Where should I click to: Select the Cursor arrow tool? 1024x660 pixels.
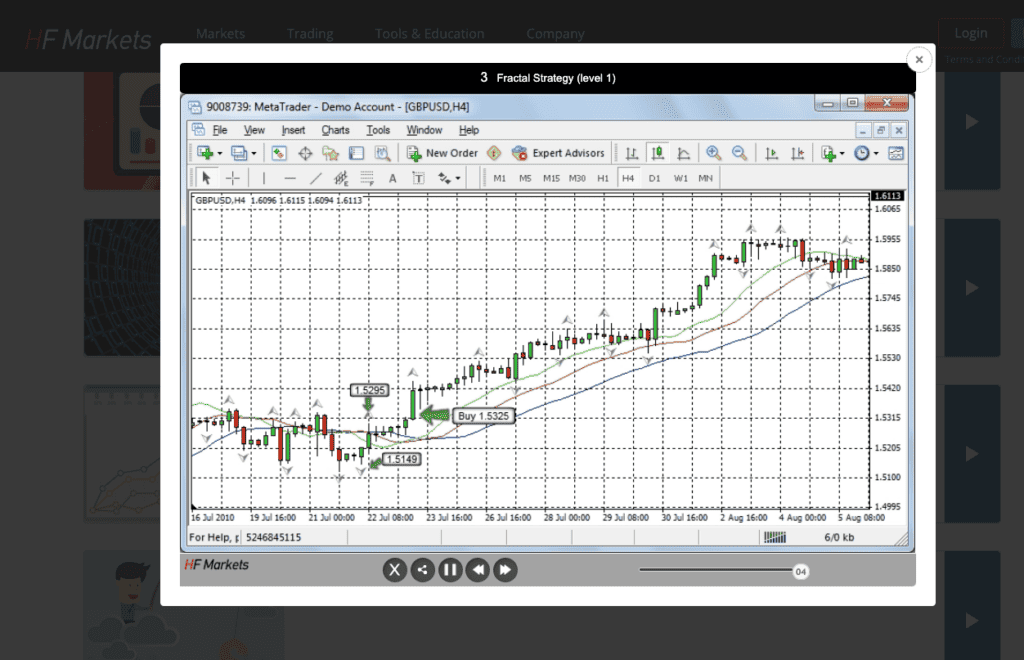click(206, 178)
